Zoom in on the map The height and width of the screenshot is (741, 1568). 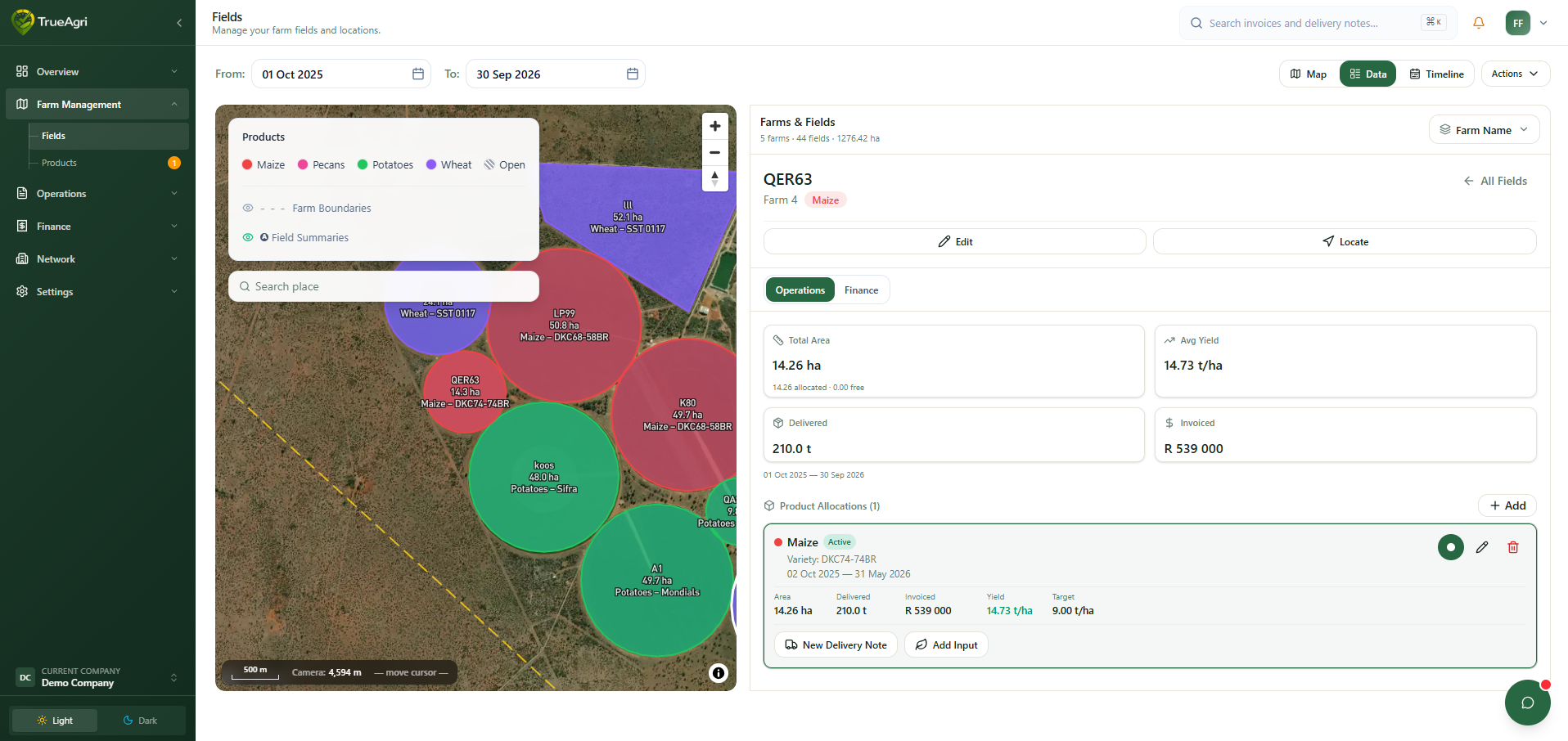pyautogui.click(x=714, y=126)
